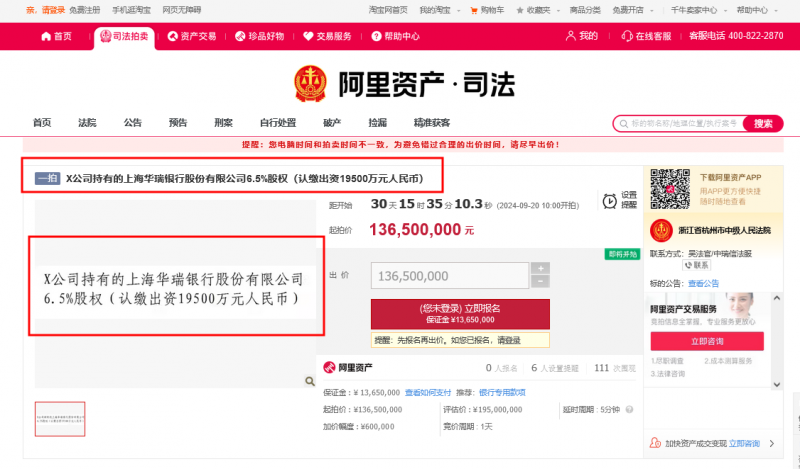Expand the 收藏夹 star dropdown
Image resolution: width=800 pixels, height=469 pixels.
tap(538, 10)
